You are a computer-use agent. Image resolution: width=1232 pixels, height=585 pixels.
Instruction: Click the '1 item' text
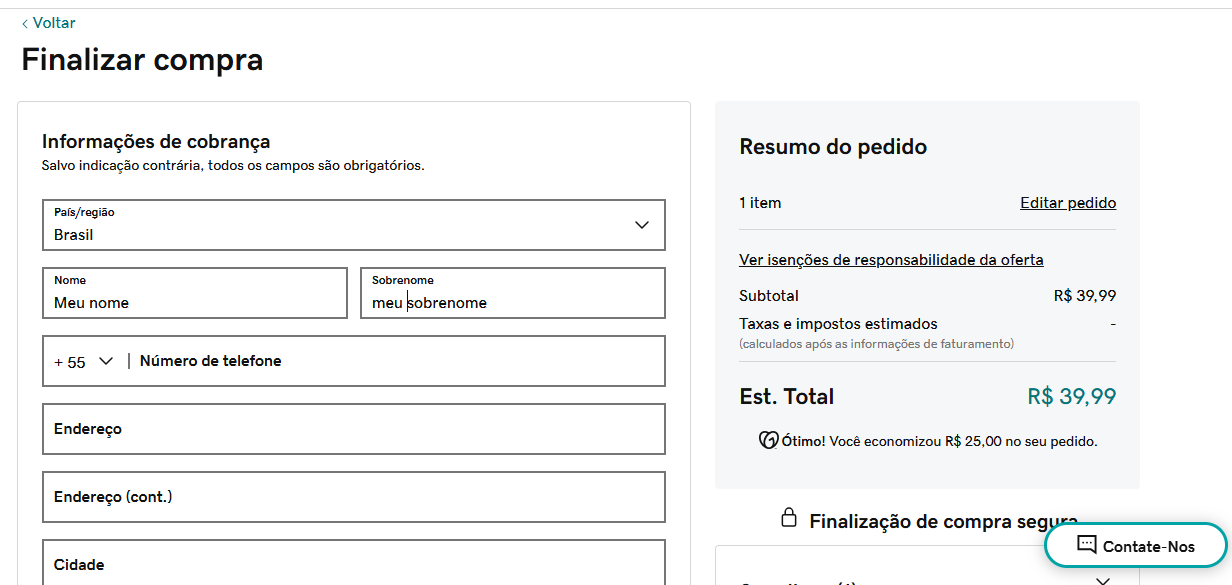pos(760,203)
